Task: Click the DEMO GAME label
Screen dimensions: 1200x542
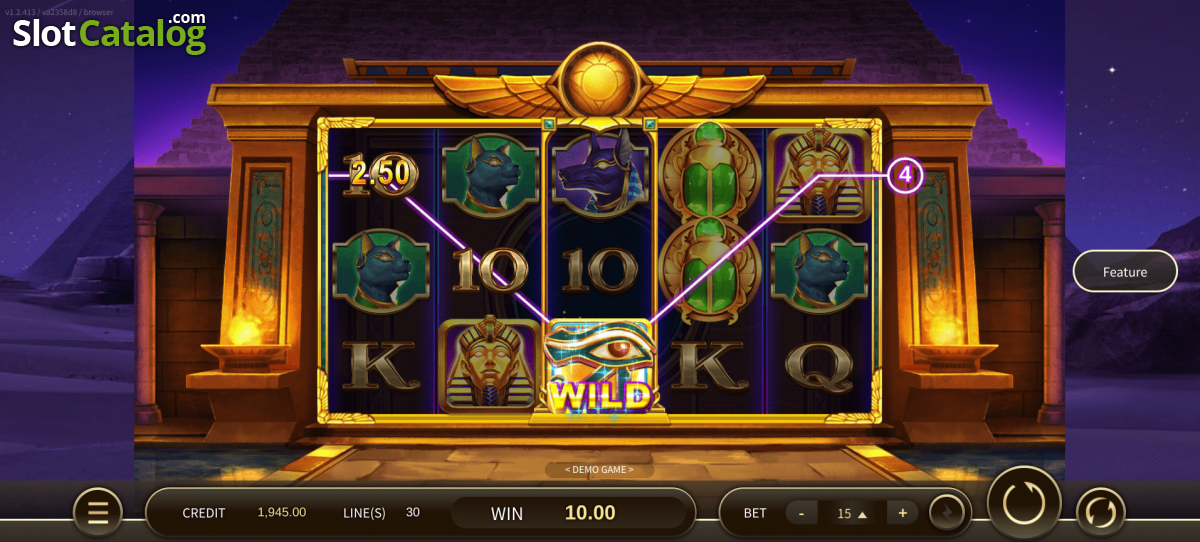Action: (x=599, y=469)
